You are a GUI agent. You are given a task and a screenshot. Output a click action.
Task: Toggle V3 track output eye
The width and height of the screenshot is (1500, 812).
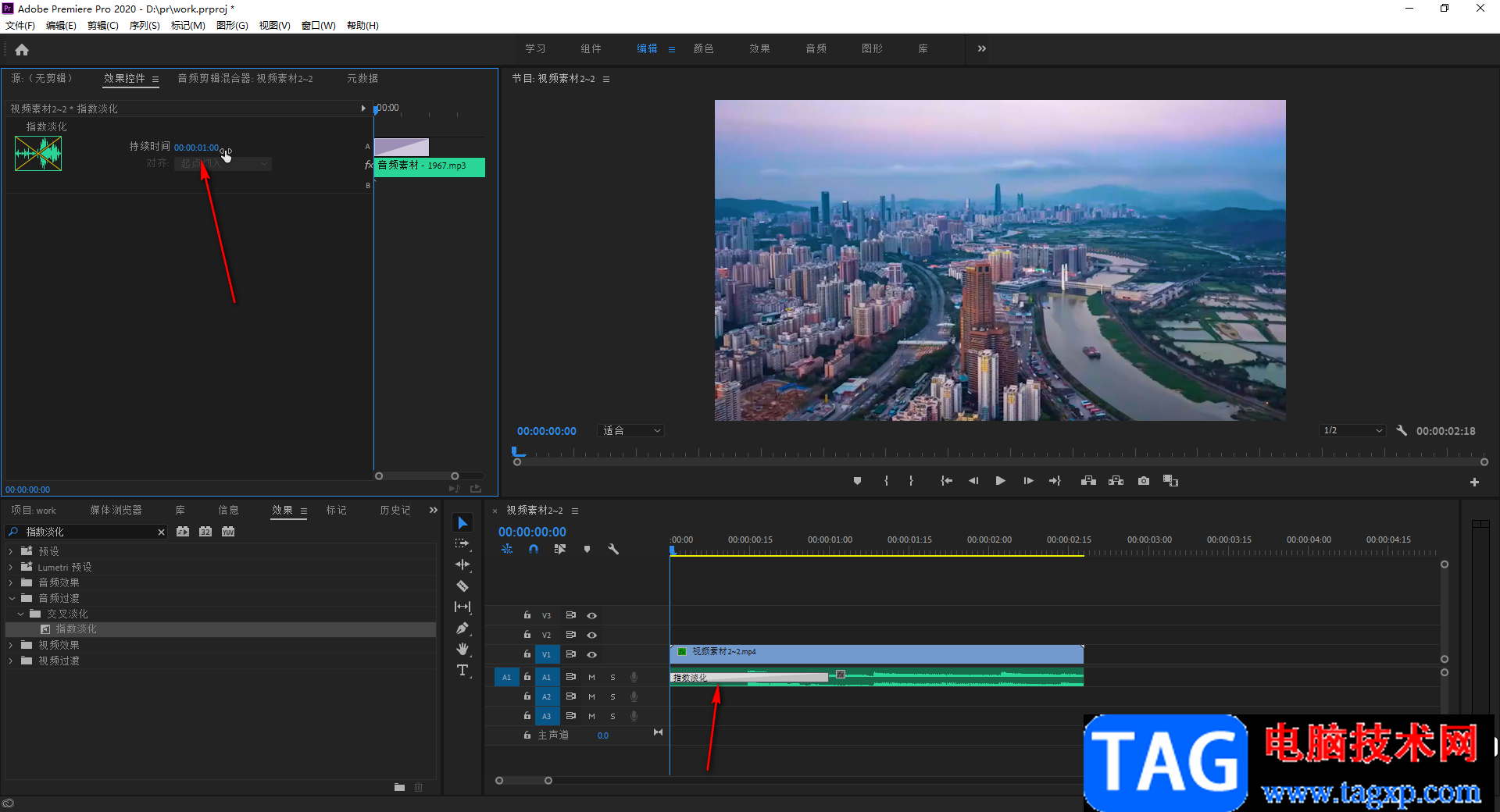[592, 615]
